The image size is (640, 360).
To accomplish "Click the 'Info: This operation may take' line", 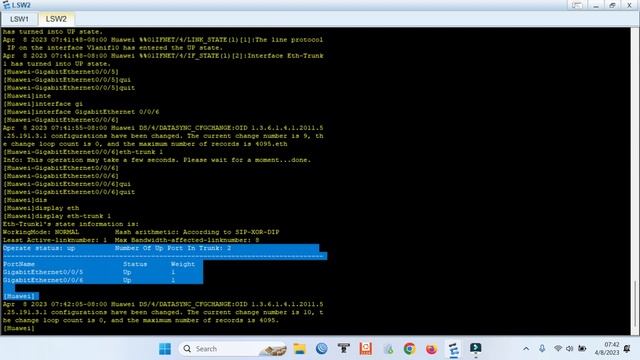I will coord(157,160).
